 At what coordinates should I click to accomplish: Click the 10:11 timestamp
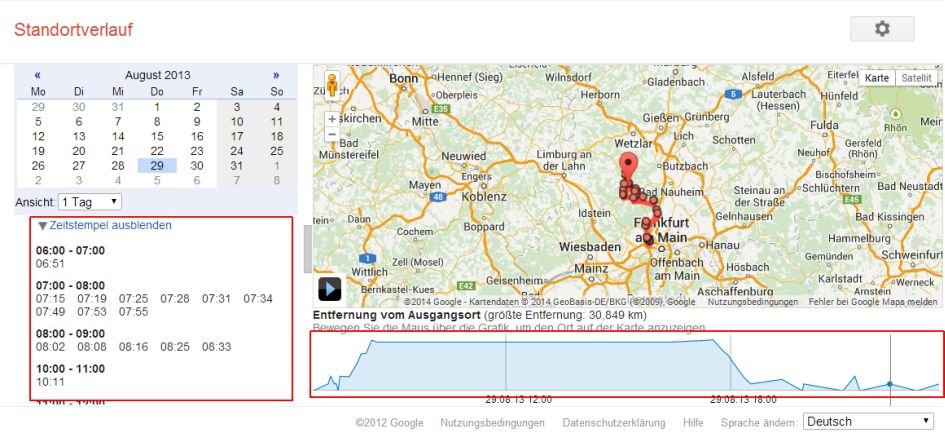point(50,382)
